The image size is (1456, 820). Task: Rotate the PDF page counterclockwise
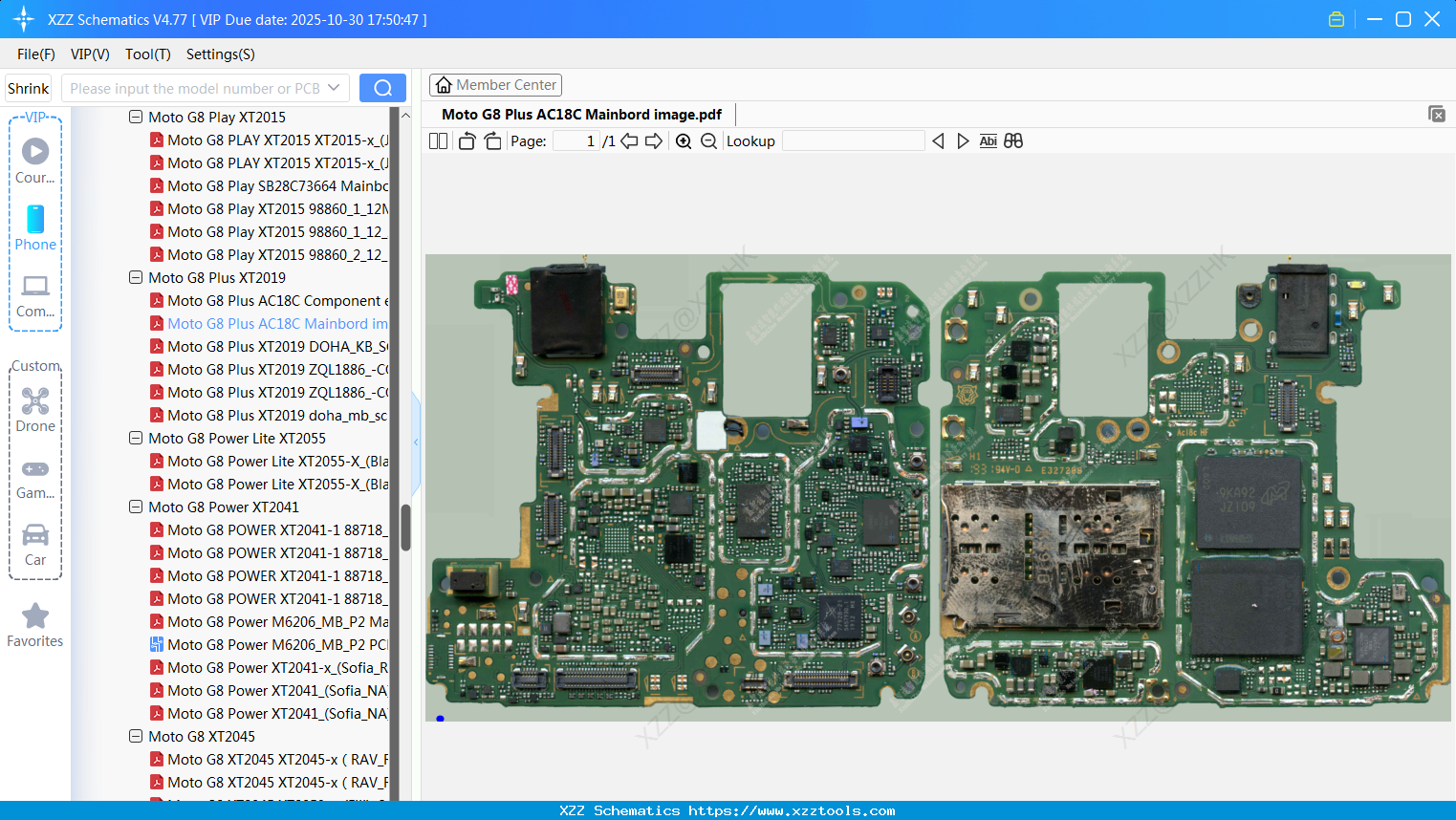(x=467, y=140)
